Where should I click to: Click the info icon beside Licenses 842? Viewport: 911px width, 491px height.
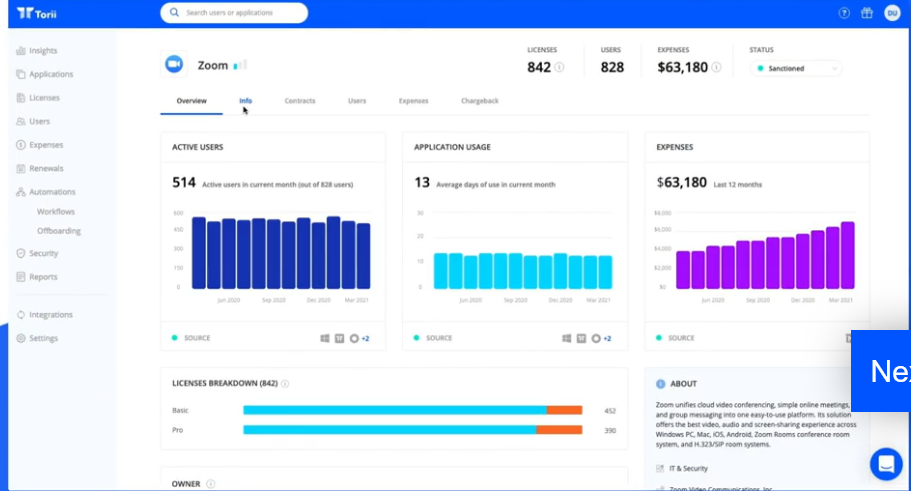pos(559,67)
